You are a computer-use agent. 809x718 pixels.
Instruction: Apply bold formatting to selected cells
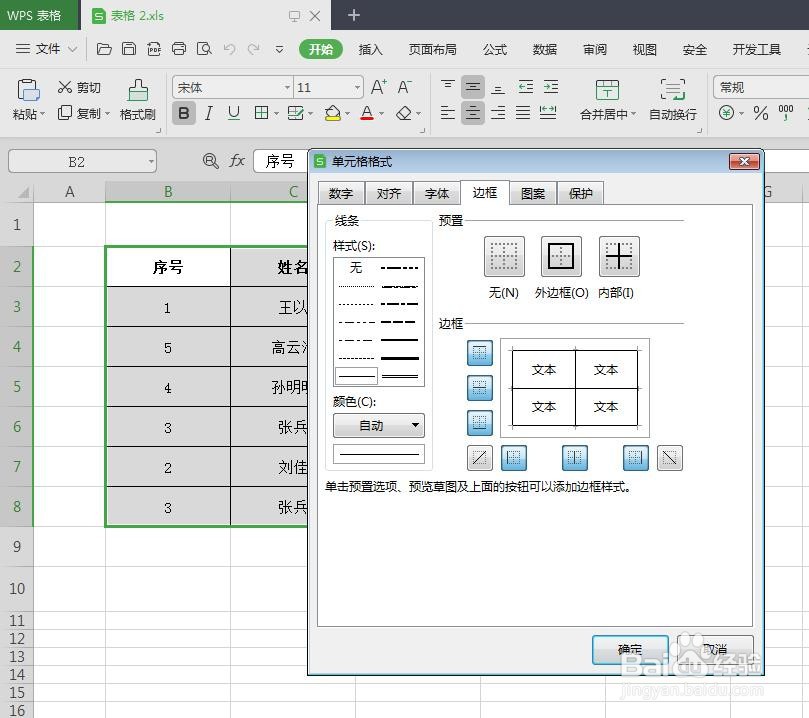point(183,113)
